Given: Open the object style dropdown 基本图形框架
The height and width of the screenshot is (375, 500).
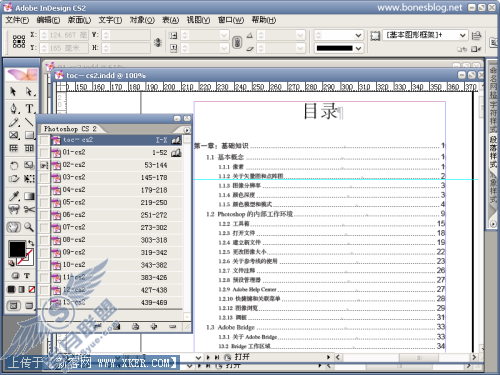Looking at the screenshot, I should [x=463, y=35].
